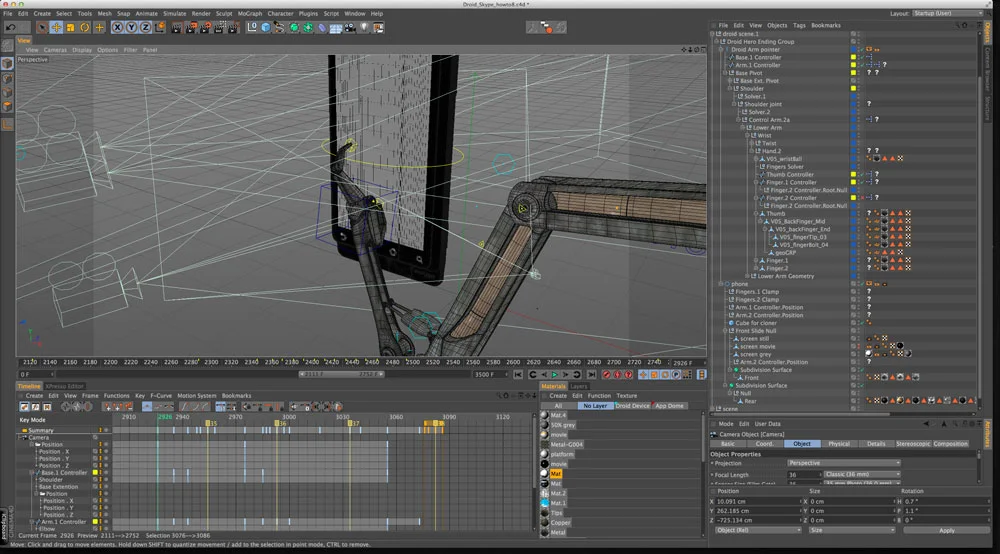The image size is (1000, 554).
Task: Open the Size mode dropdown
Action: 851,530
